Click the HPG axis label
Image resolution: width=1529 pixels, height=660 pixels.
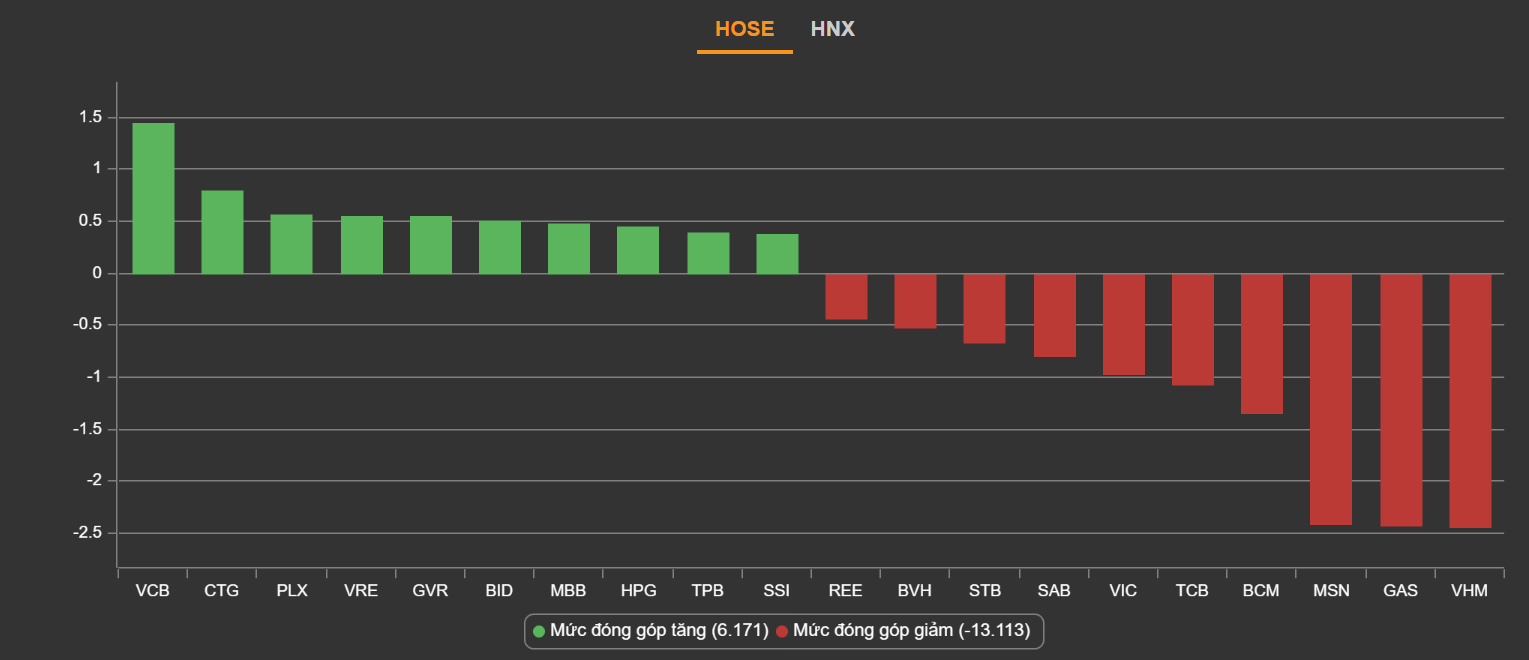pos(638,591)
